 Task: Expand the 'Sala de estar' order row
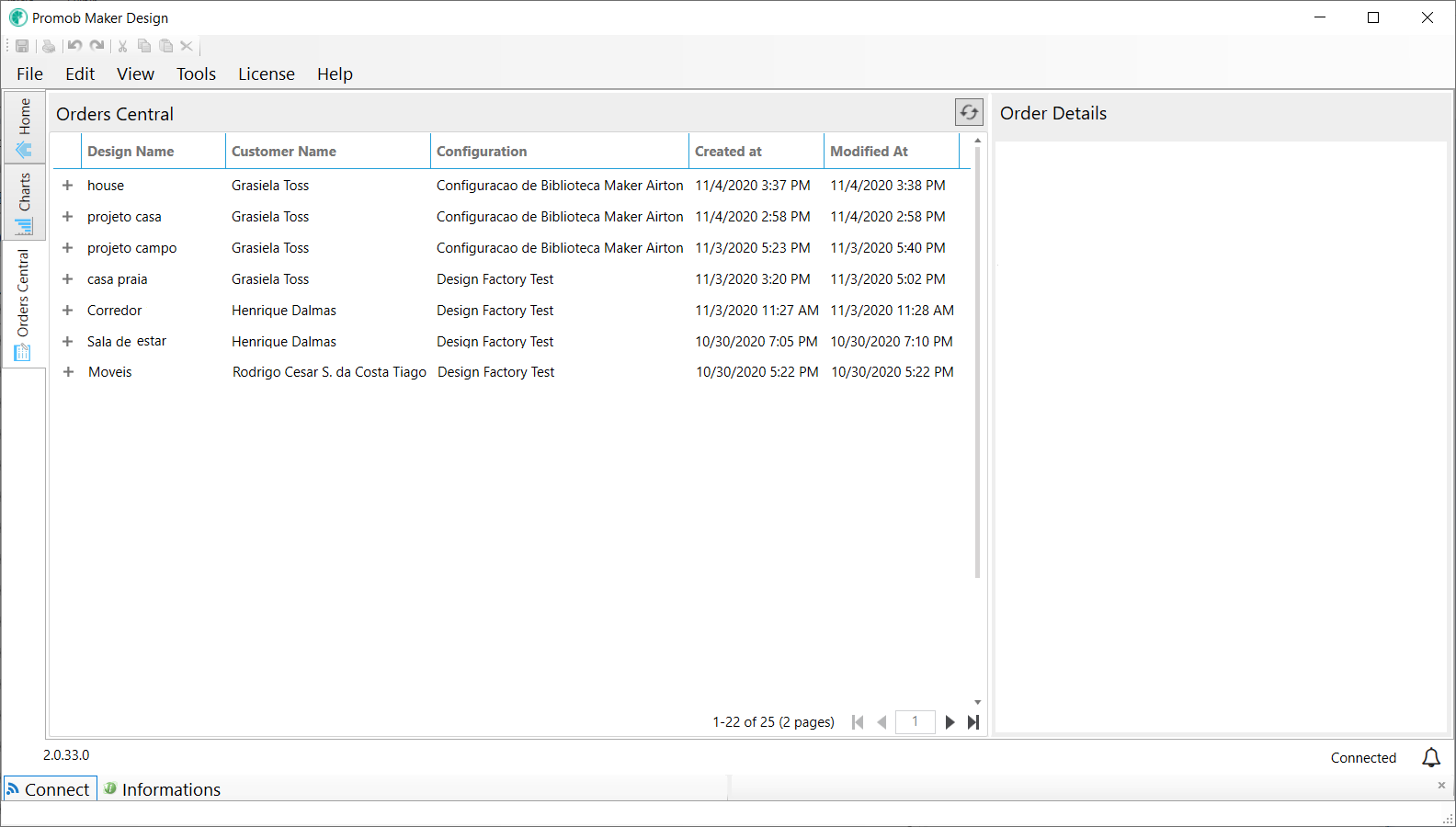pyautogui.click(x=67, y=342)
